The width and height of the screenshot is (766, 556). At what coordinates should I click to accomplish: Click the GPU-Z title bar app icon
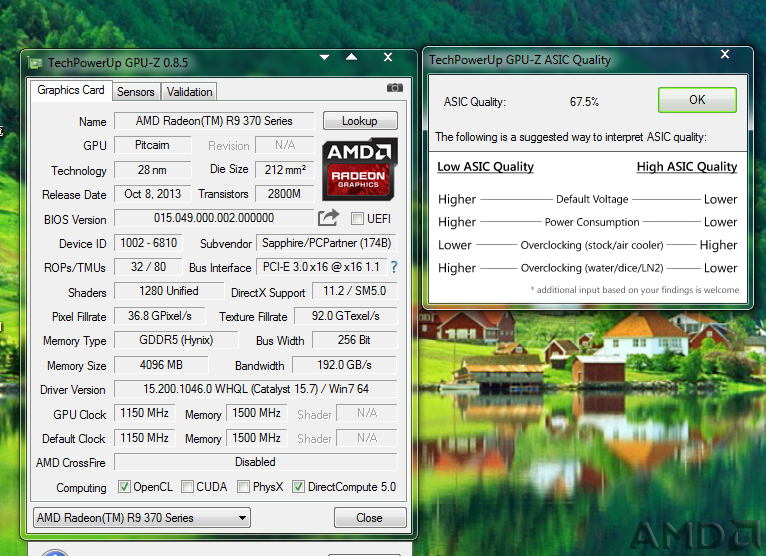pyautogui.click(x=35, y=63)
